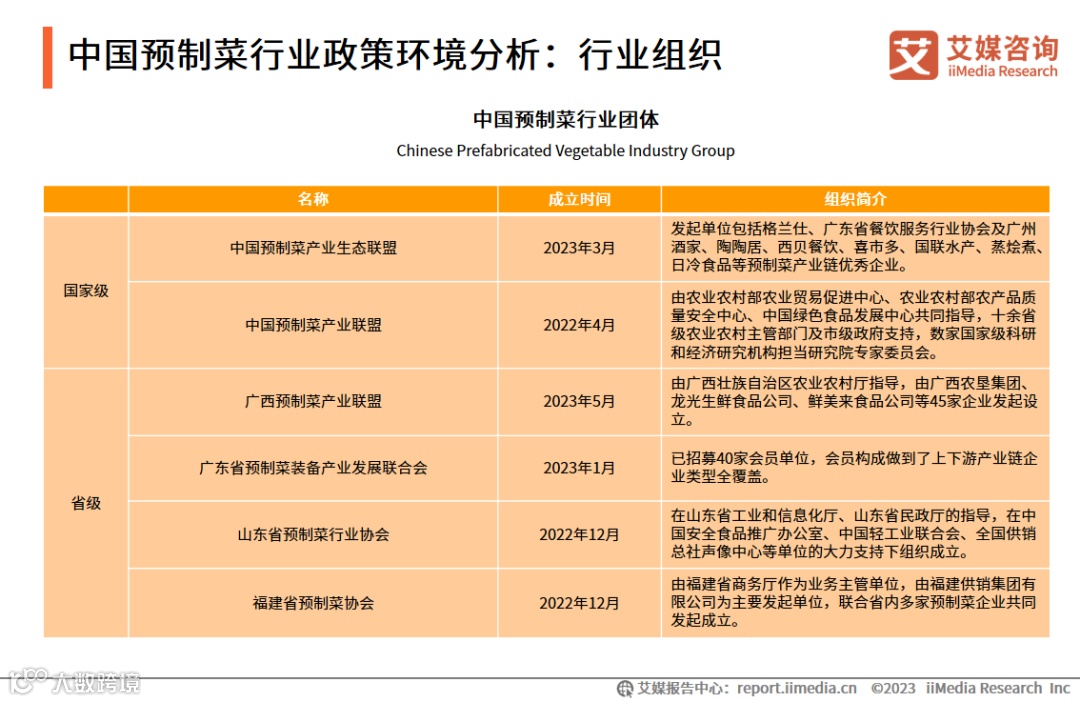The height and width of the screenshot is (702, 1080).
Task: Select the description starting 由福建省商务厅作为业务主管单位
Action: pyautogui.click(x=855, y=603)
